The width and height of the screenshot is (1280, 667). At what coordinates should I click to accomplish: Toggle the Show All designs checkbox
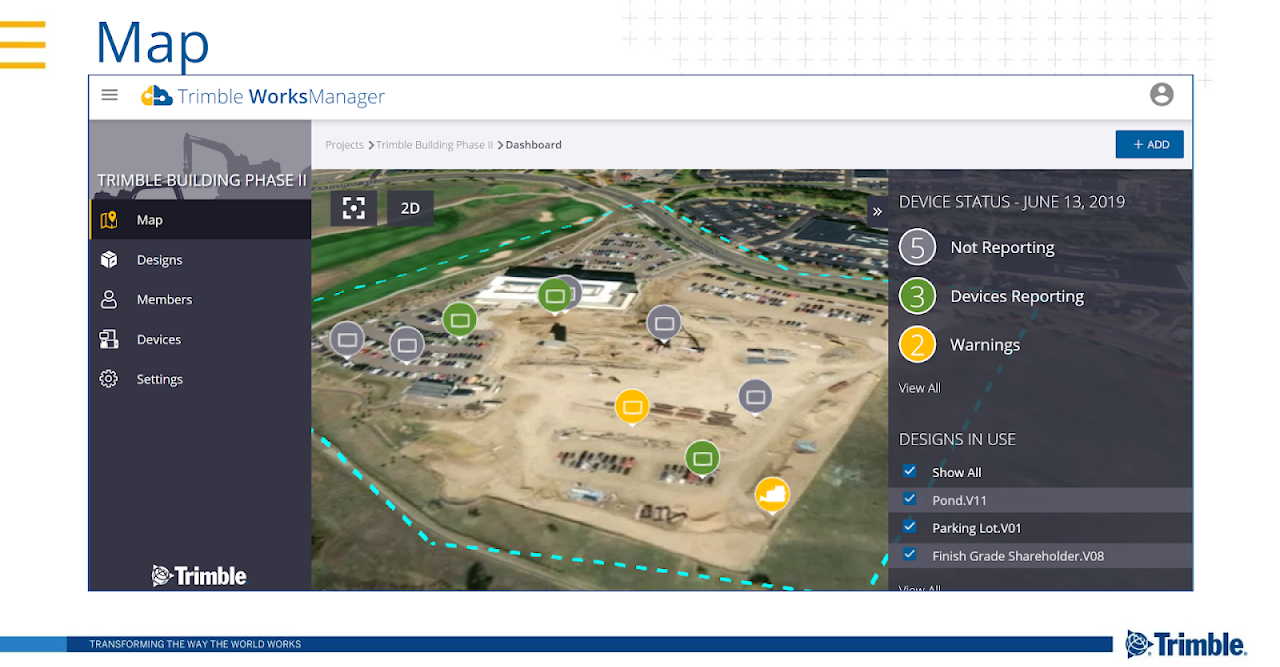[910, 471]
